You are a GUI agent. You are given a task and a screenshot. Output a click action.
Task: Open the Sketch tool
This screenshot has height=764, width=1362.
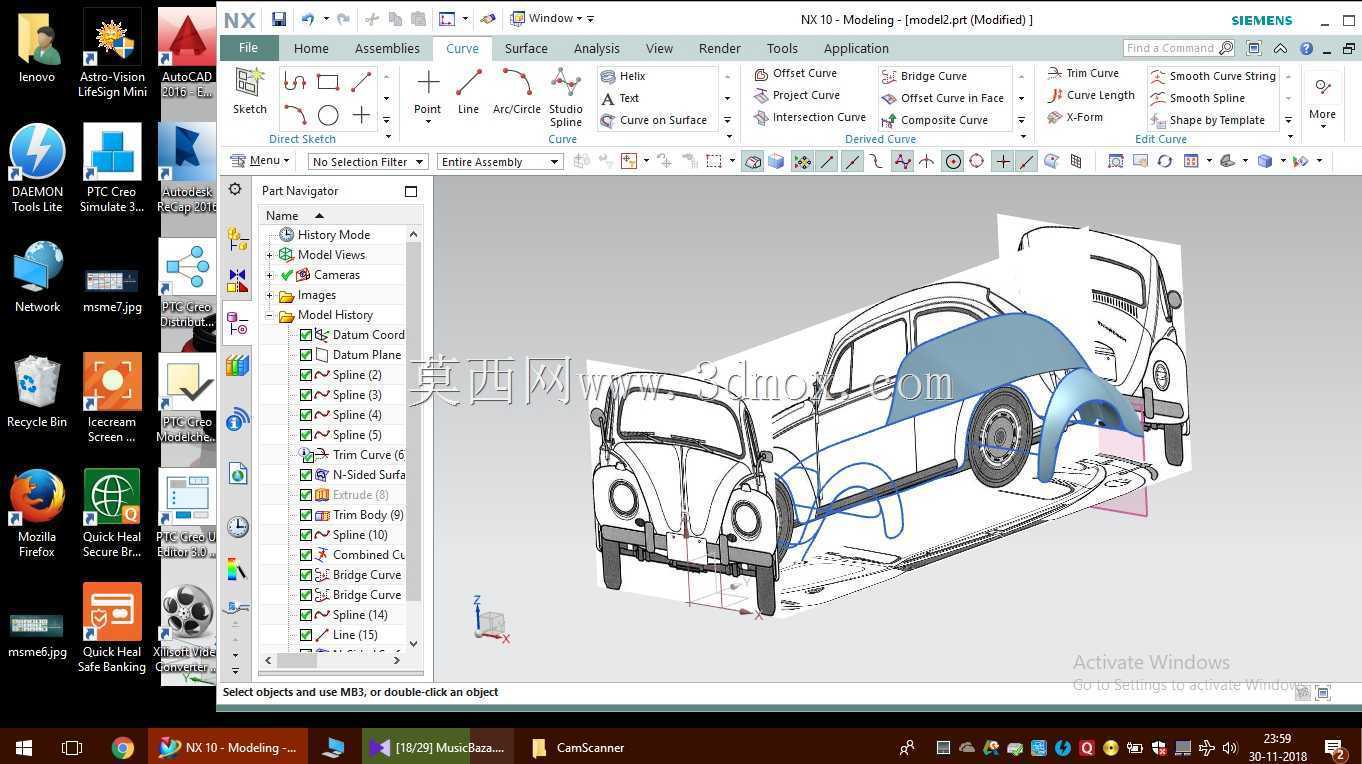pos(249,91)
